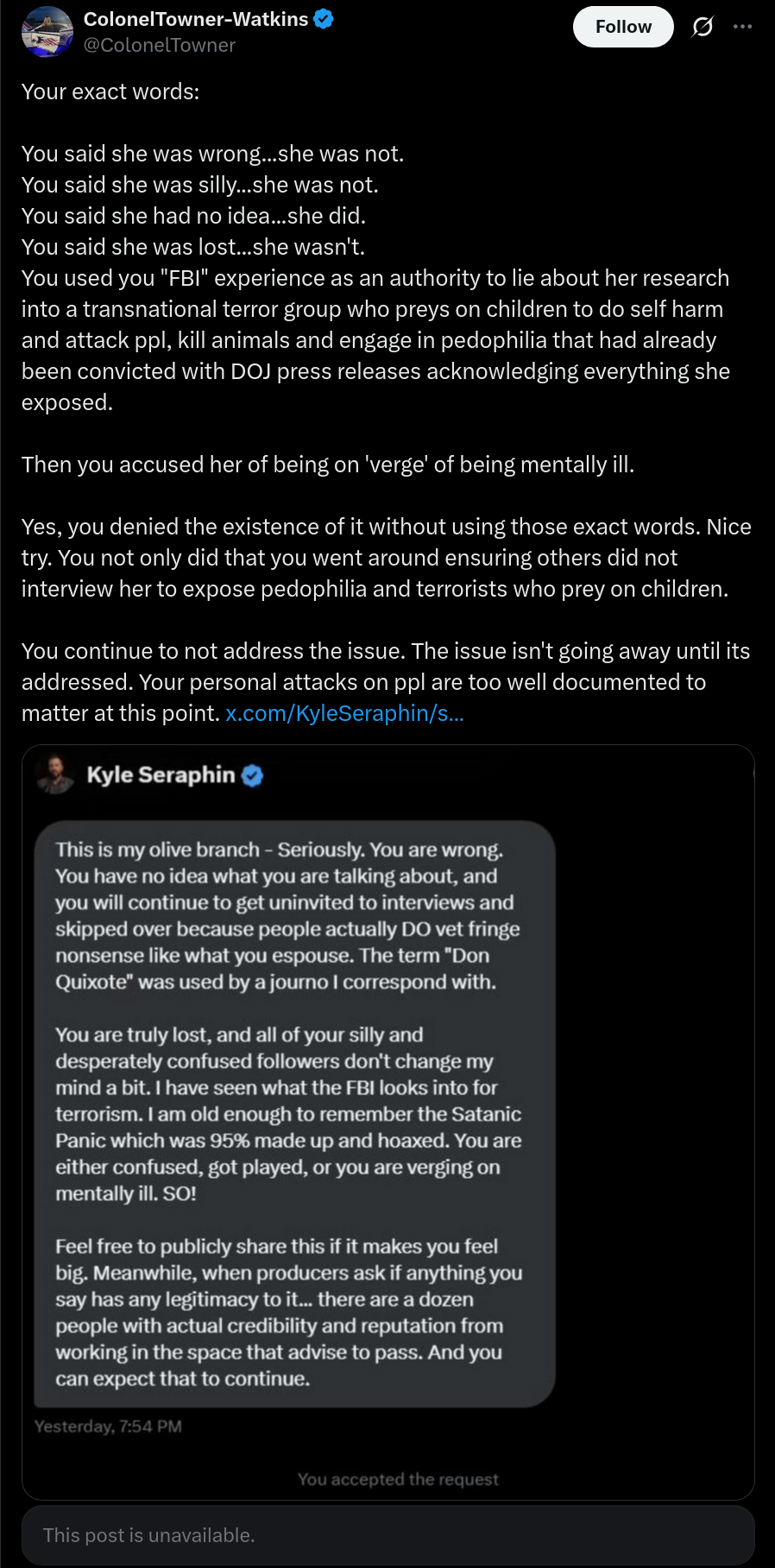Click ColonelTowner-Watkins profile avatar
Image resolution: width=775 pixels, height=1568 pixels.
[x=47, y=32]
